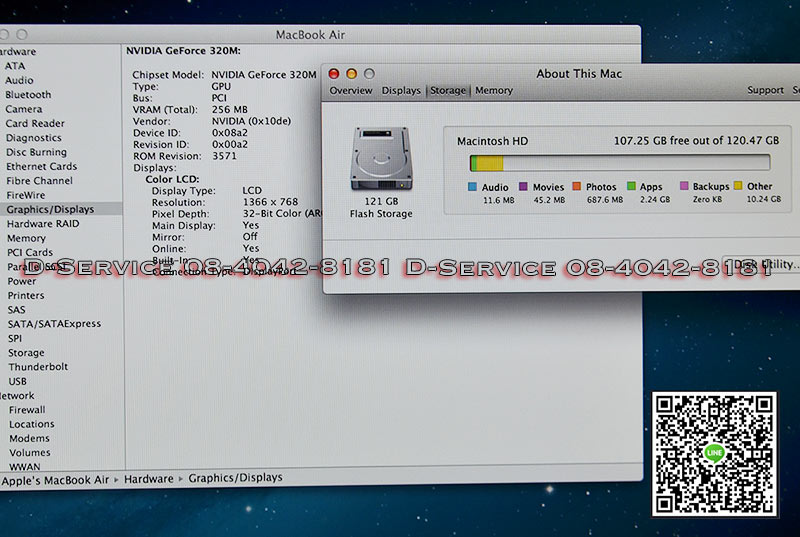
Task: Select Bluetooth in the sidebar
Action: [x=28, y=94]
